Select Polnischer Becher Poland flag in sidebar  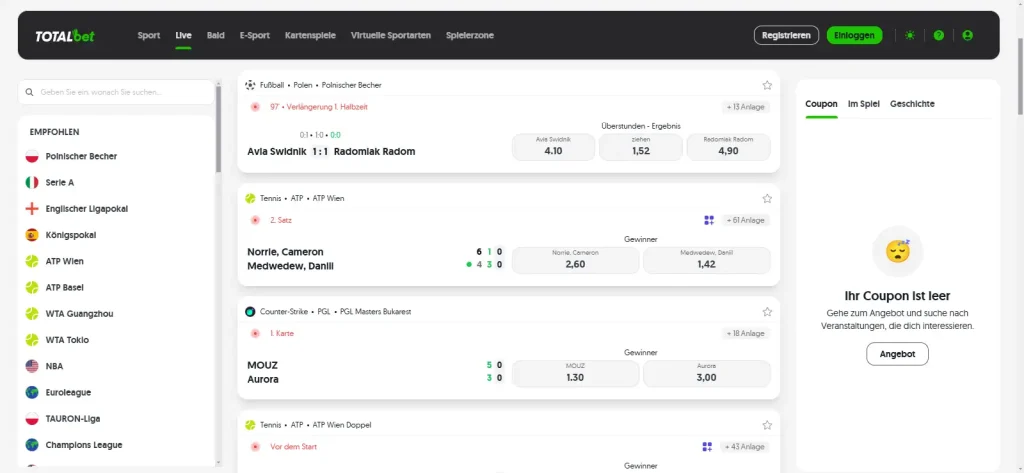(32, 156)
